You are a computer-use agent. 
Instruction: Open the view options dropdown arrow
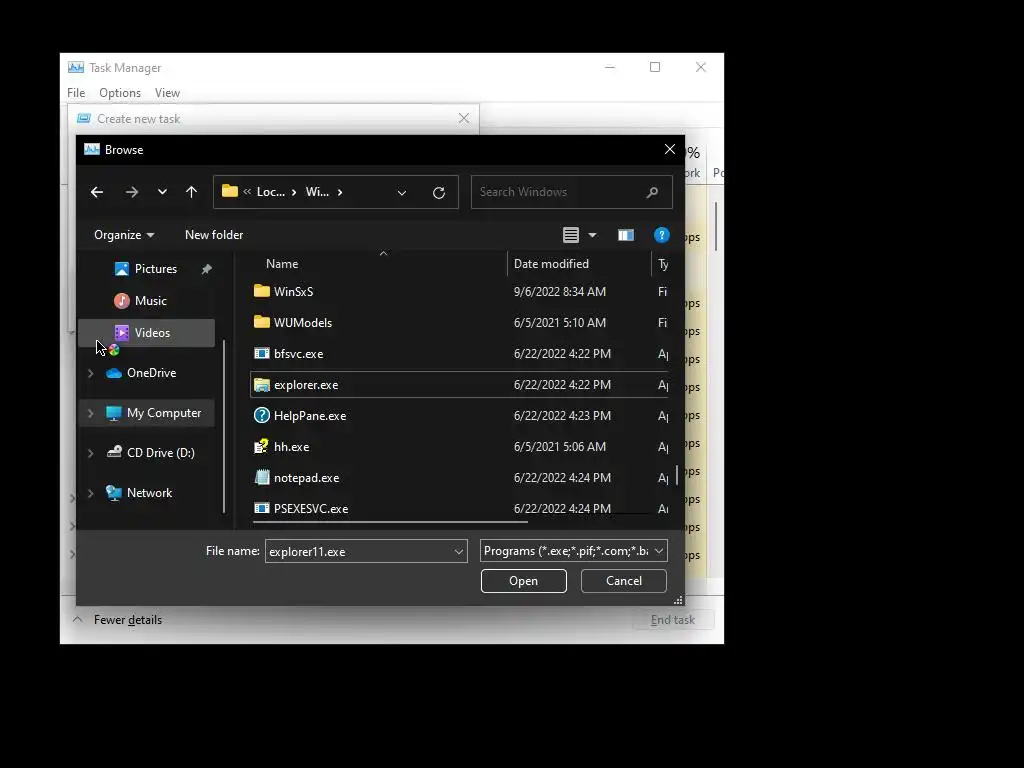pos(592,234)
